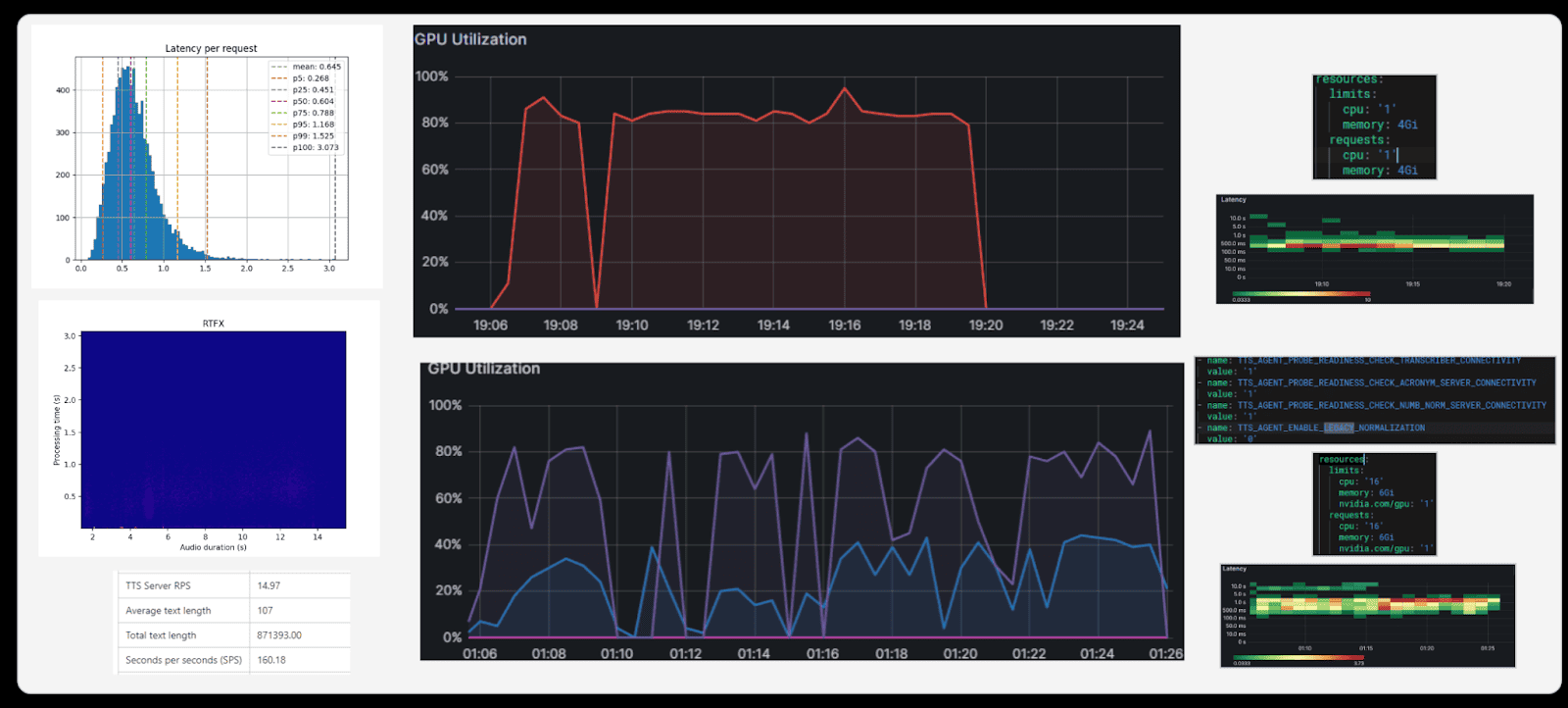Click the memory: 4Gi limits line
The width and height of the screenshot is (1568, 708).
point(1380,125)
